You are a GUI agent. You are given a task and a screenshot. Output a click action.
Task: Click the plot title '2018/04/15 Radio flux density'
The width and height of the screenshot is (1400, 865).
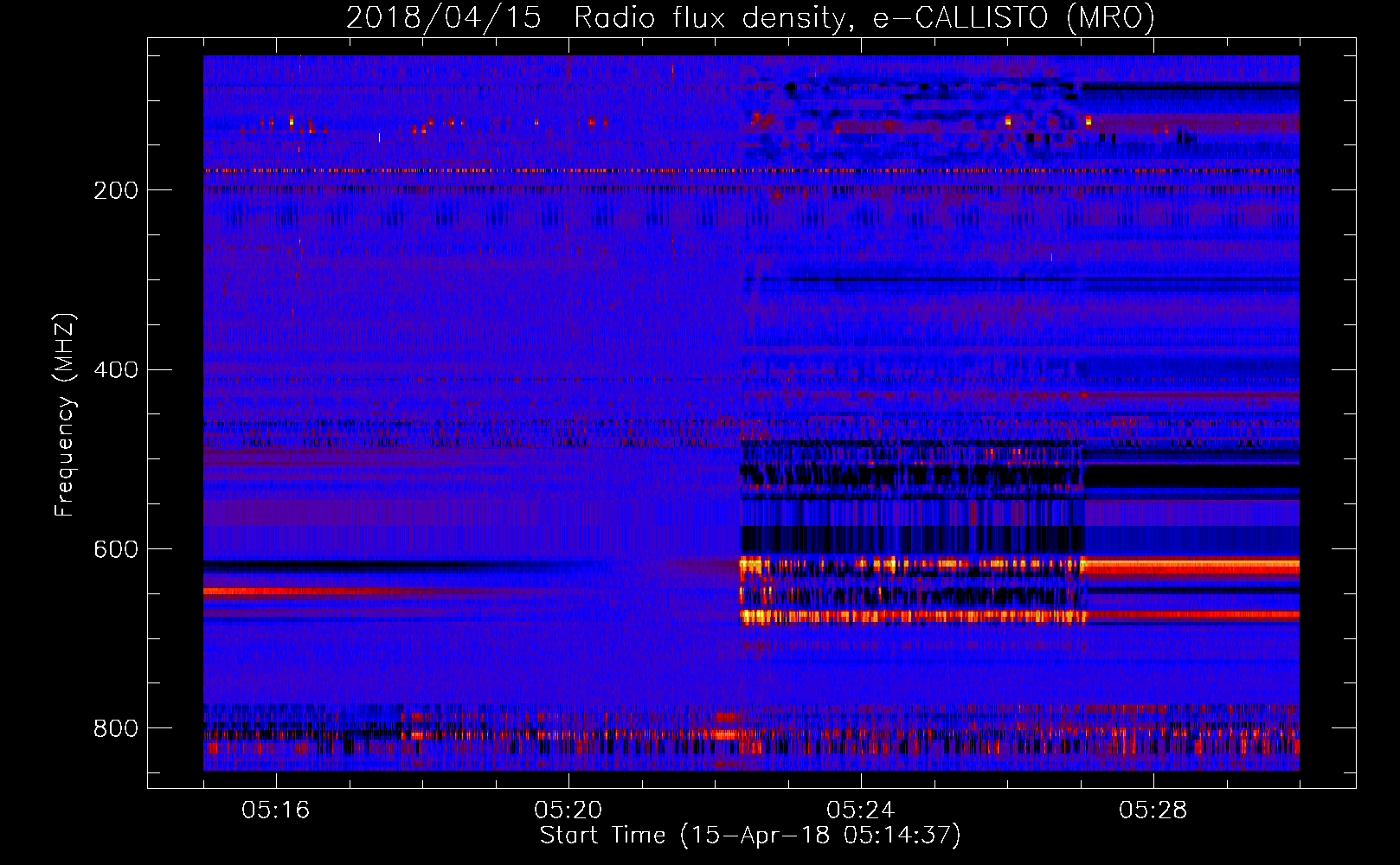(x=750, y=17)
